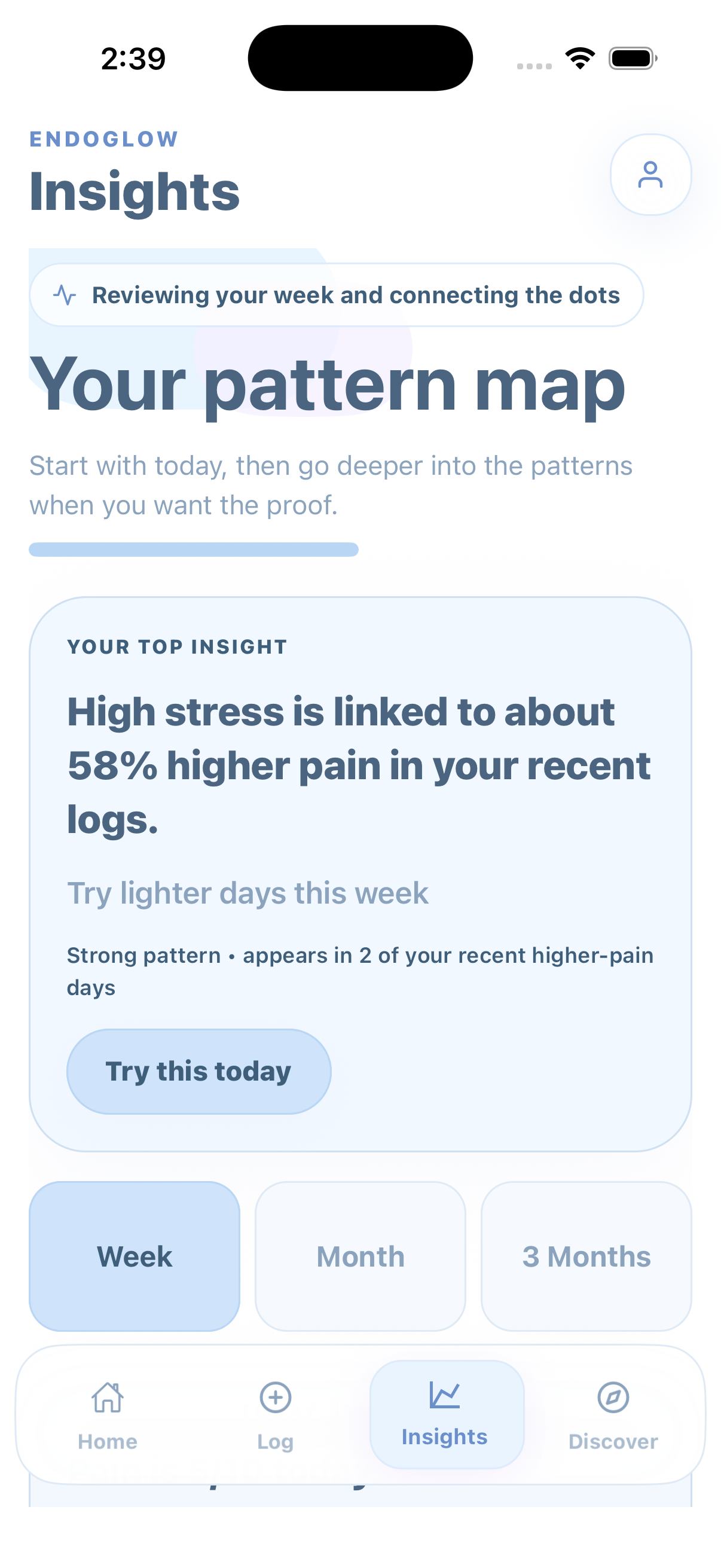
Task: Switch to the Insights tab
Action: coord(445,1418)
